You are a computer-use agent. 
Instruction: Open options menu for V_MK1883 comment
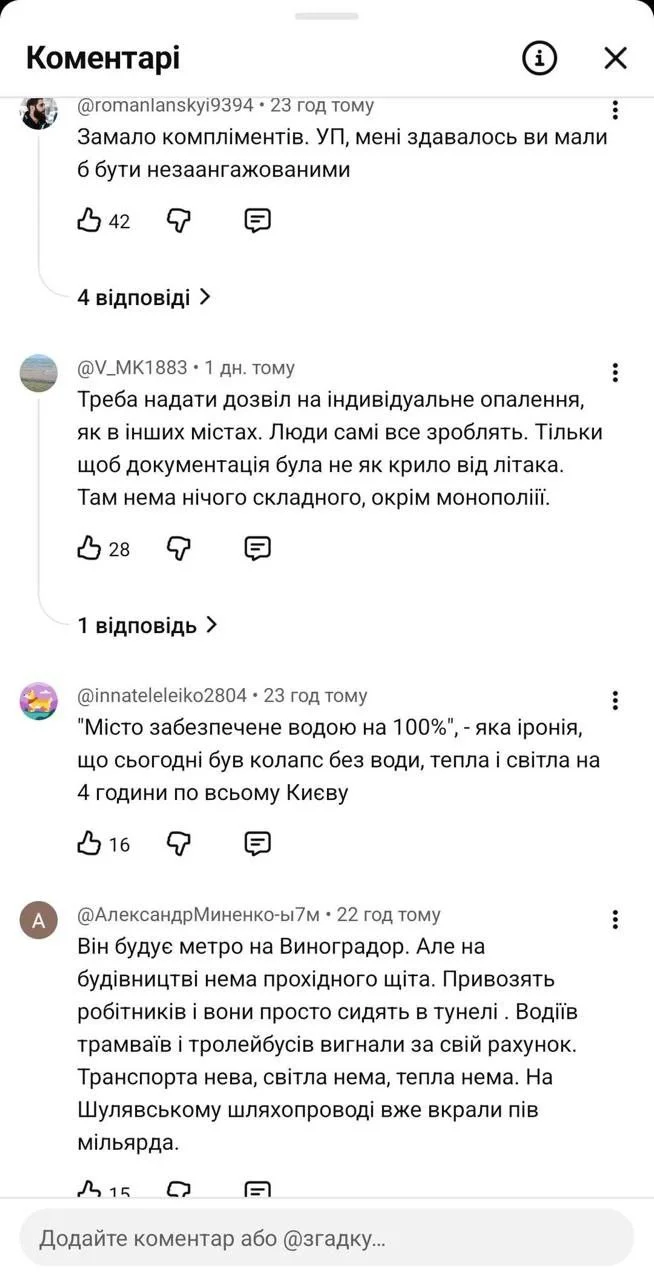point(615,373)
